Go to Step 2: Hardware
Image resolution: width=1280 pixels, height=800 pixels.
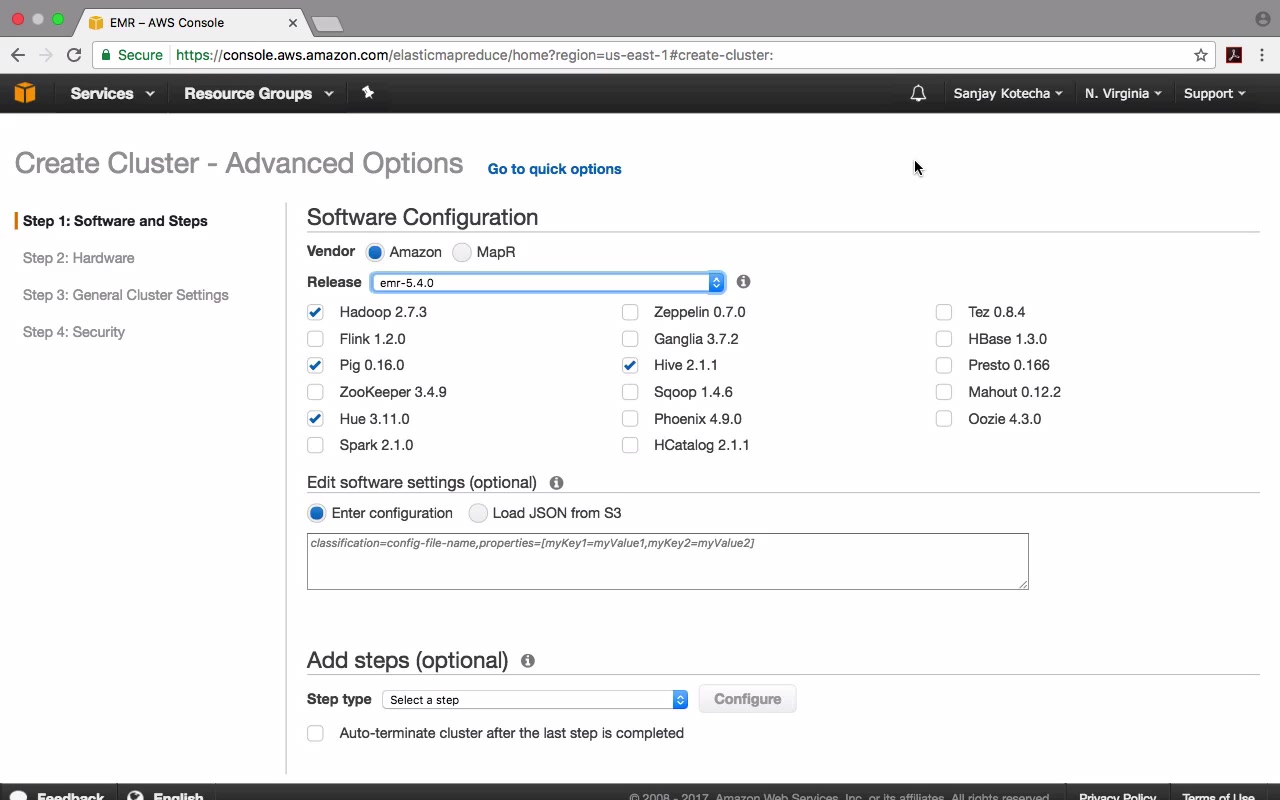point(78,258)
